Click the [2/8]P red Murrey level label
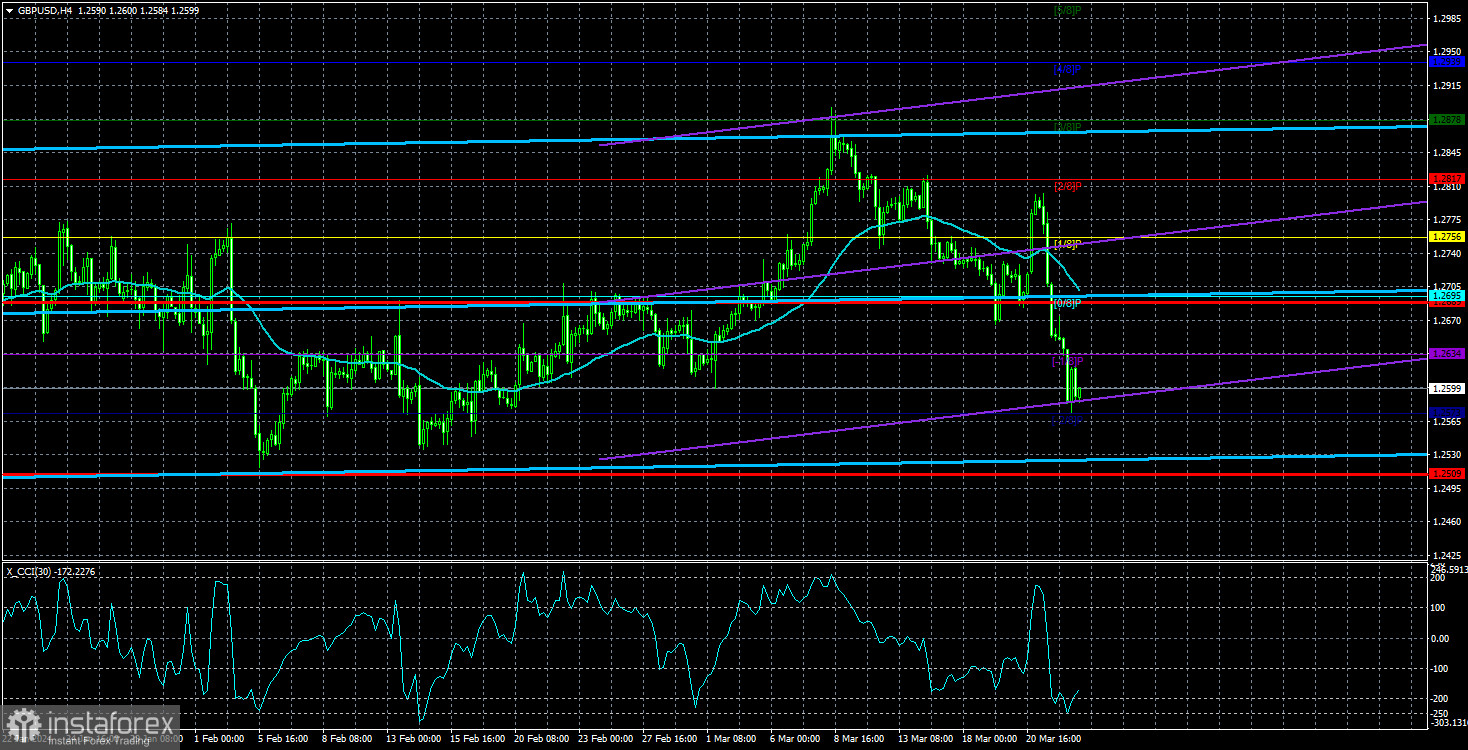Viewport: 1468px width, 750px height. coord(1069,186)
